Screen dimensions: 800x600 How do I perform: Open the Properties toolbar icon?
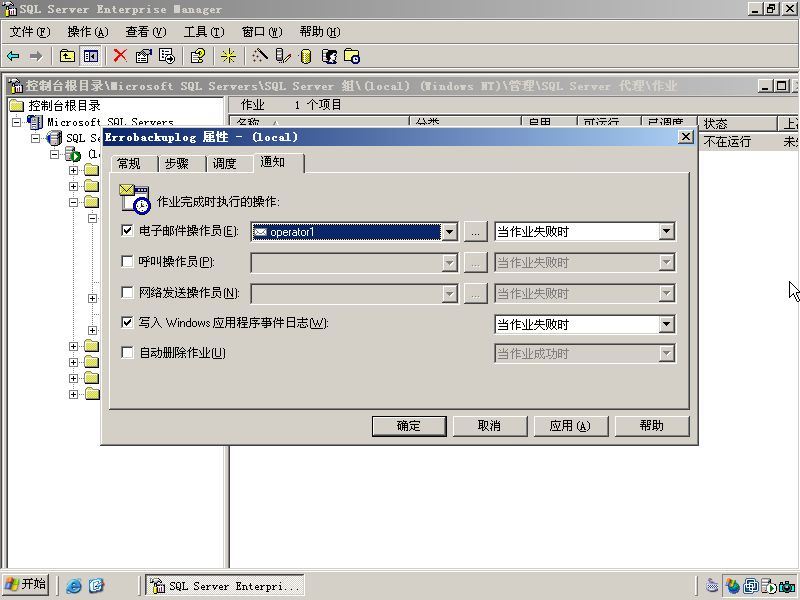tap(143, 56)
